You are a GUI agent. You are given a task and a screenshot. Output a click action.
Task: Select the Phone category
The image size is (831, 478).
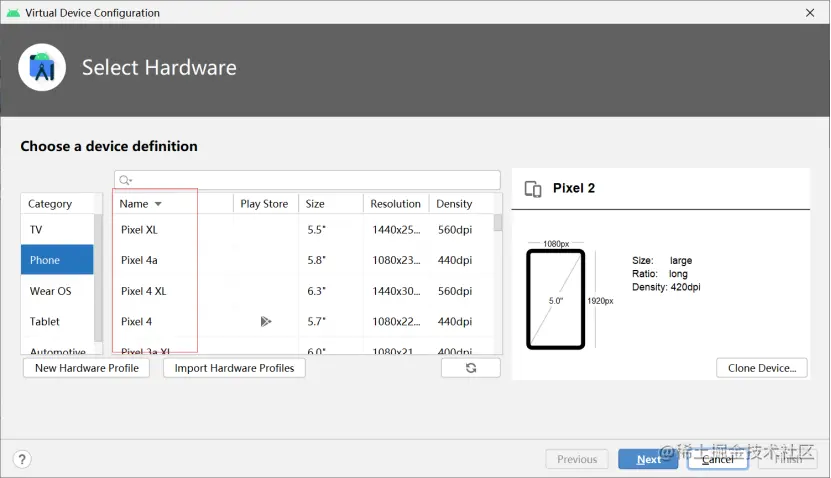[57, 260]
